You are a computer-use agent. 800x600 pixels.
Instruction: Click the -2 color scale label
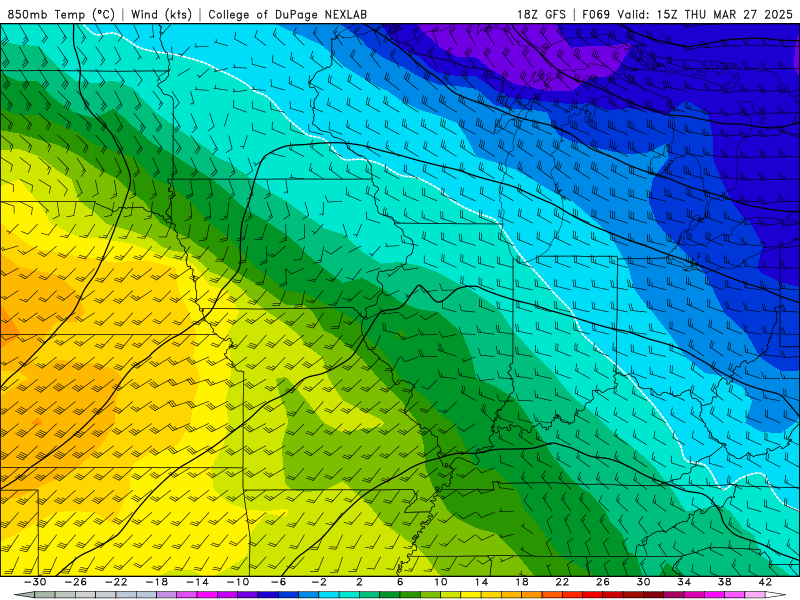coord(319,582)
